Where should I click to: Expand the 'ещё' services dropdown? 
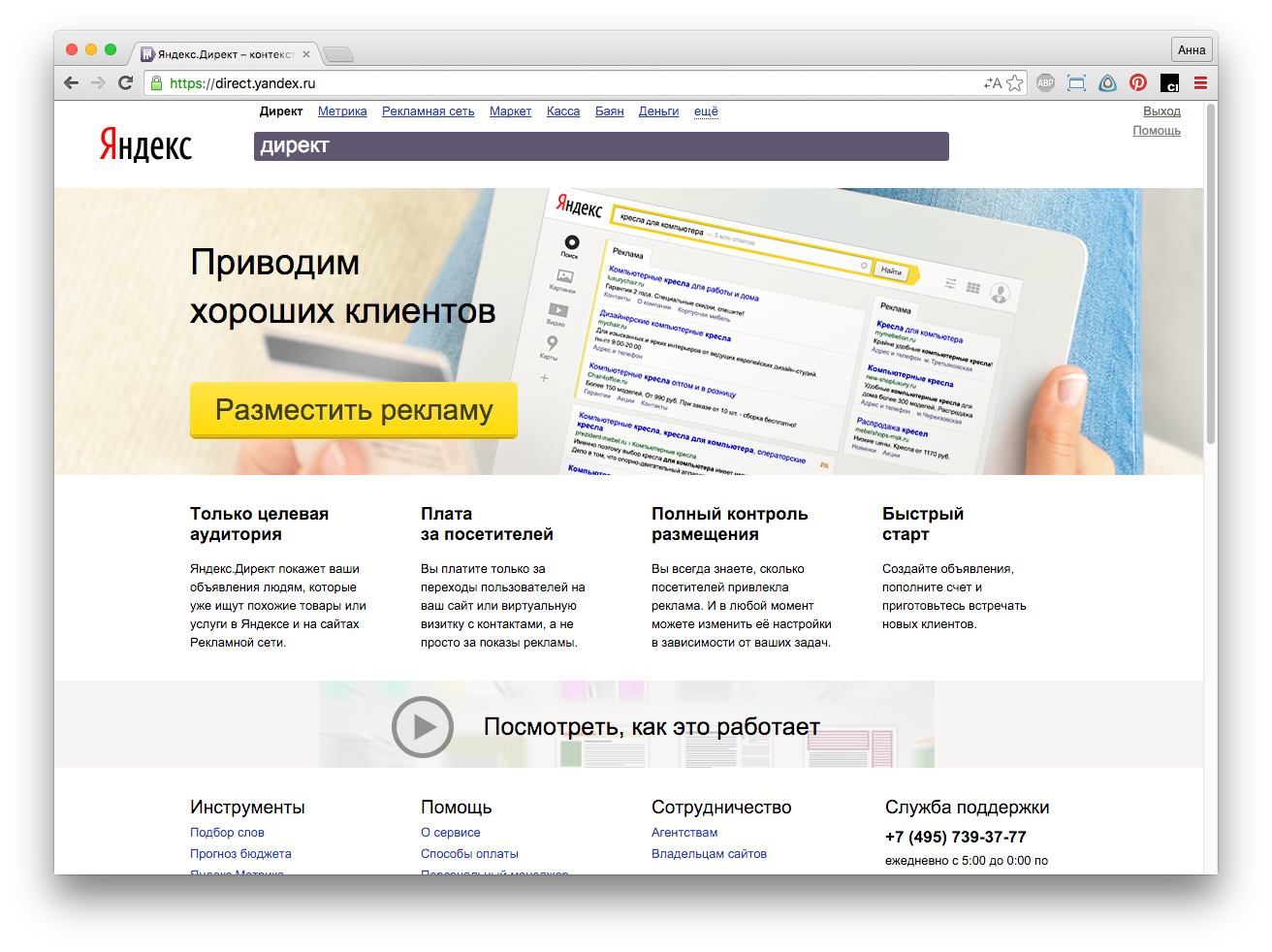click(x=706, y=111)
